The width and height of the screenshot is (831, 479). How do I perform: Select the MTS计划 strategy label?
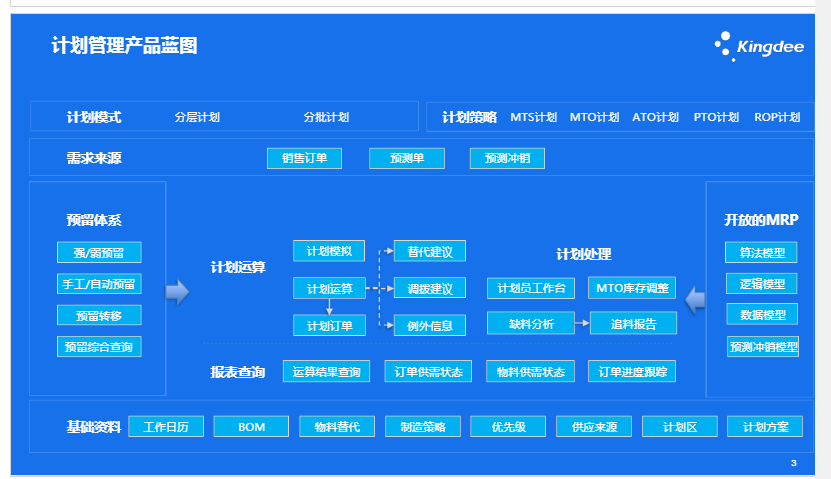click(533, 117)
